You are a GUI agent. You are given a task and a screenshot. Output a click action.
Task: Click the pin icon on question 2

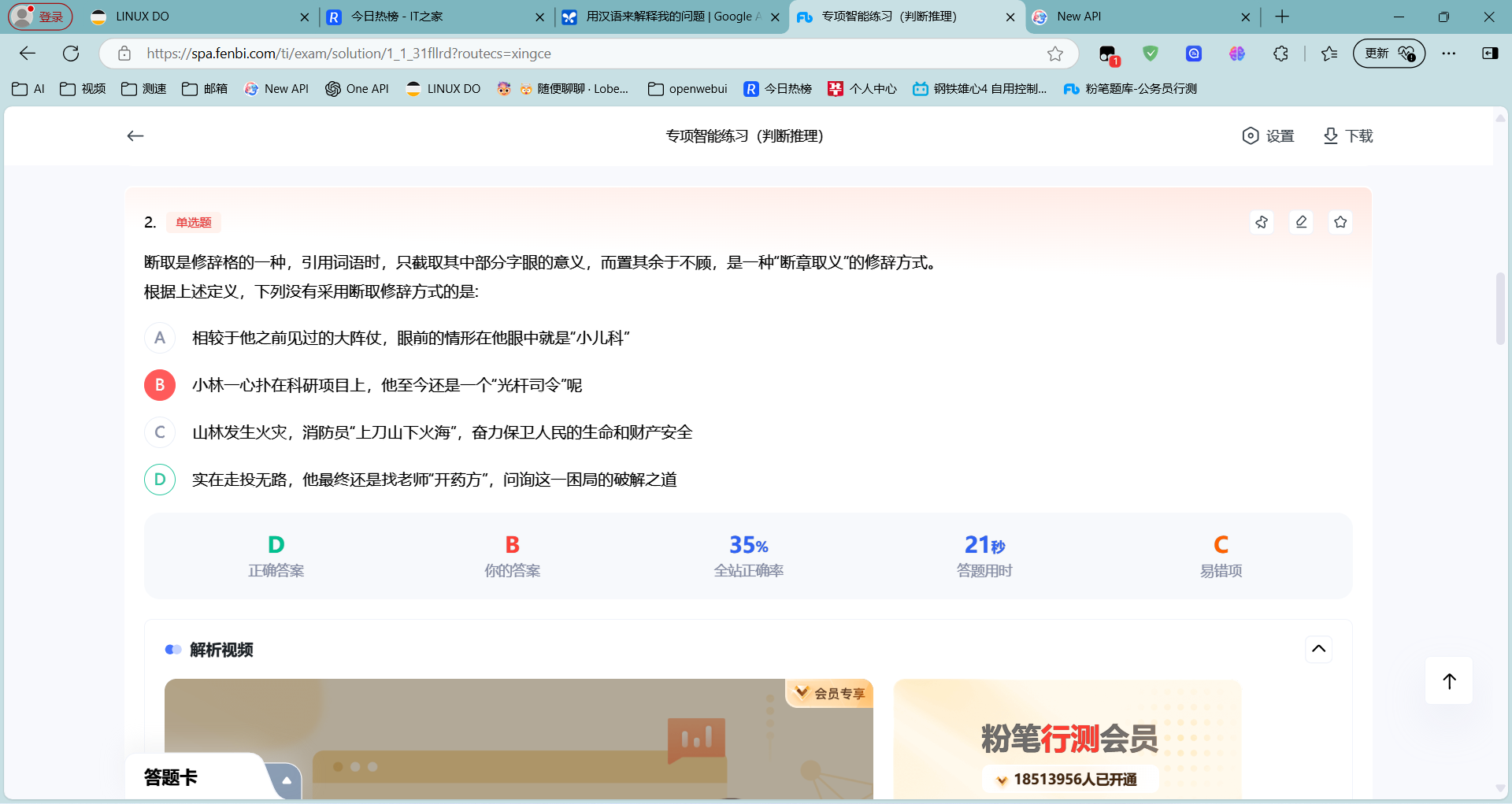coord(1262,222)
